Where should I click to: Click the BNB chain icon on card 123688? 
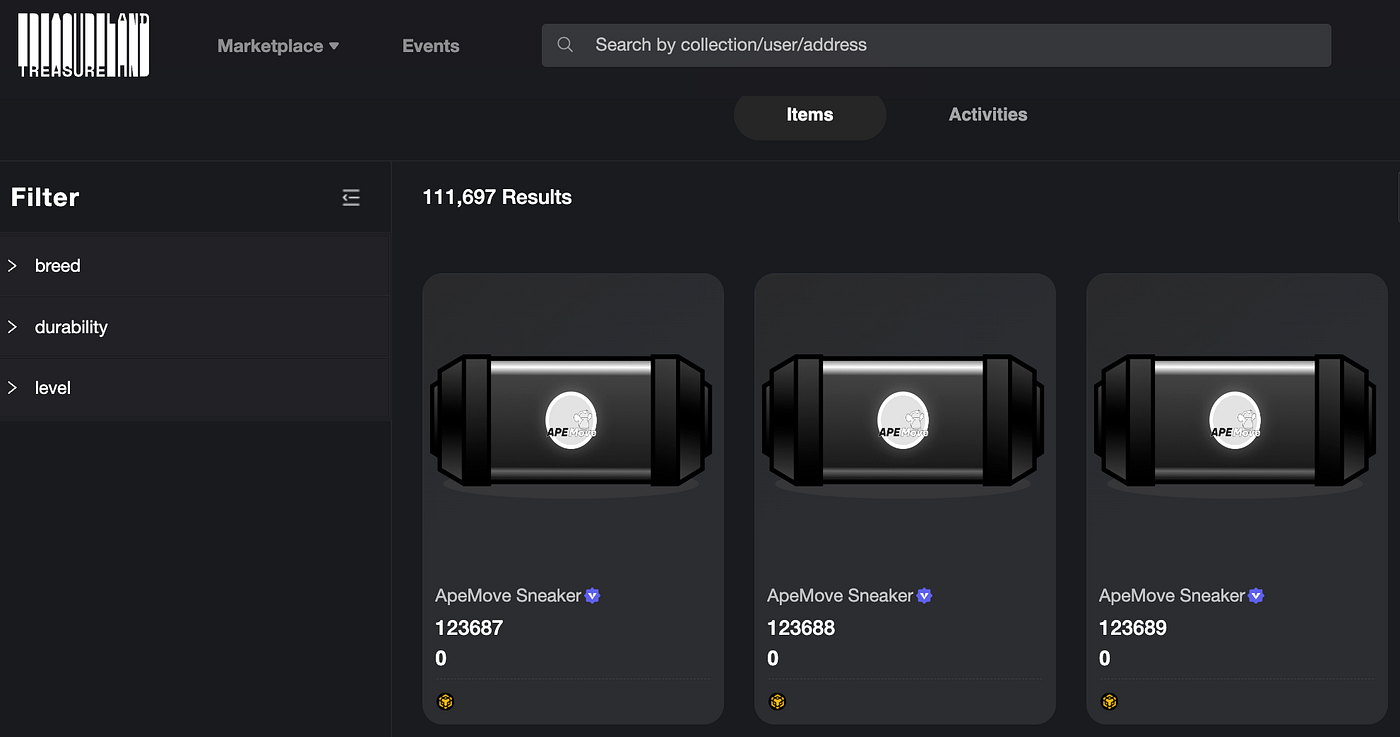pos(778,702)
